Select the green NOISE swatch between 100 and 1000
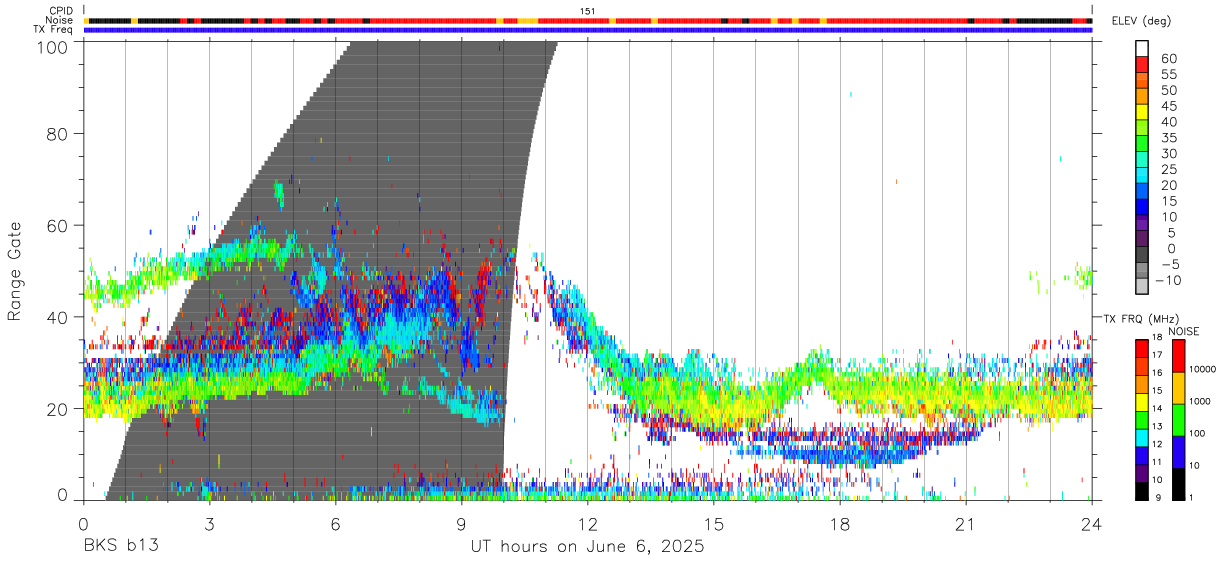Image resolution: width=1228 pixels, height=567 pixels. click(1177, 419)
